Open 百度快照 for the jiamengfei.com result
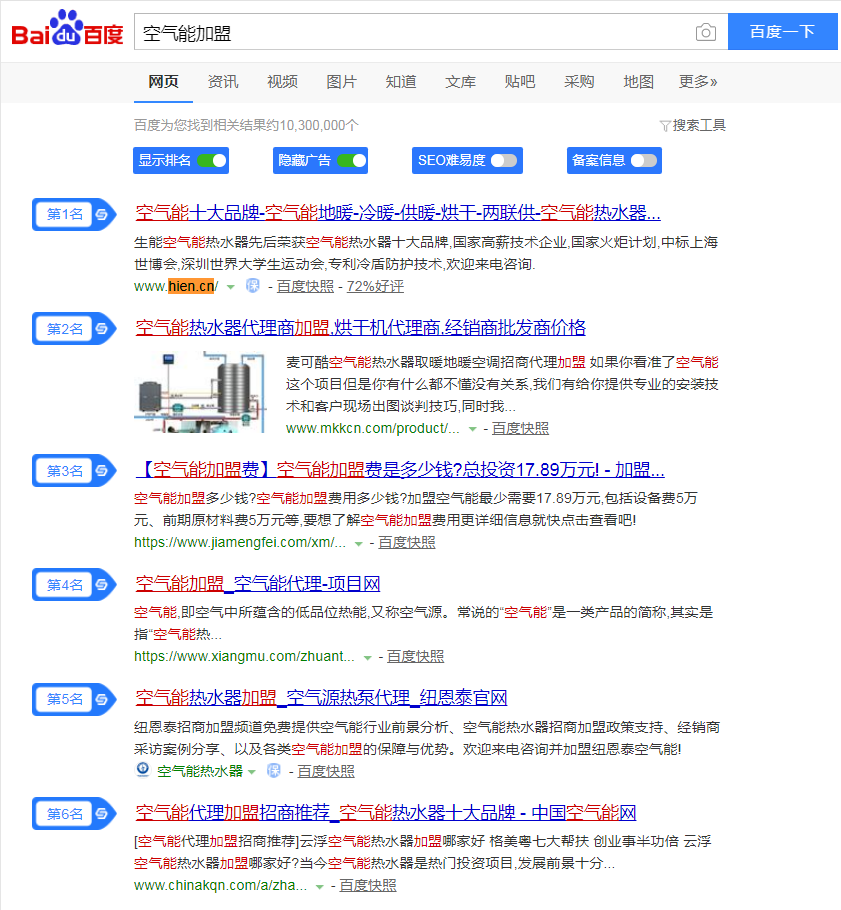The image size is (841, 910). click(x=406, y=542)
